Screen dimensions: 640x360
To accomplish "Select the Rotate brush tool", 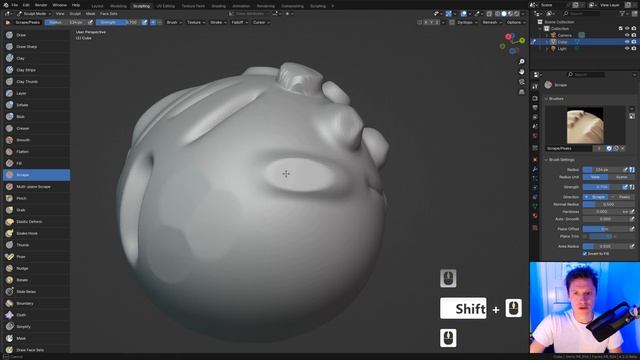I will 36,280.
